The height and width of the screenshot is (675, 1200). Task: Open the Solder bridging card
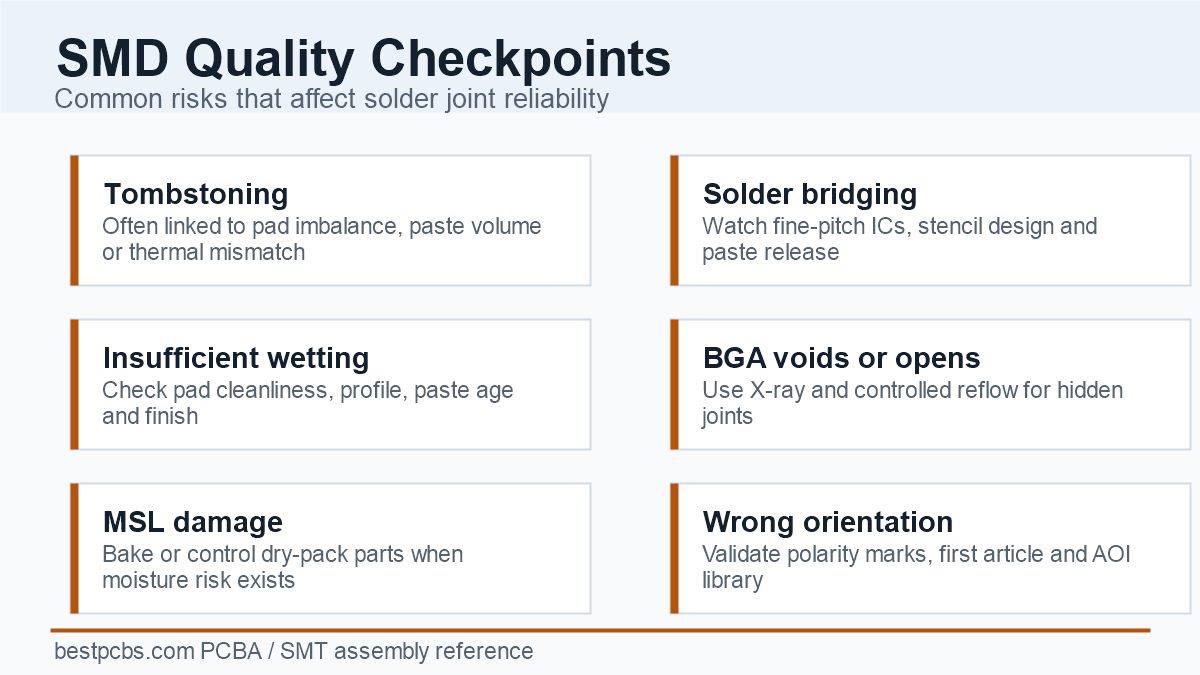pyautogui.click(x=931, y=220)
